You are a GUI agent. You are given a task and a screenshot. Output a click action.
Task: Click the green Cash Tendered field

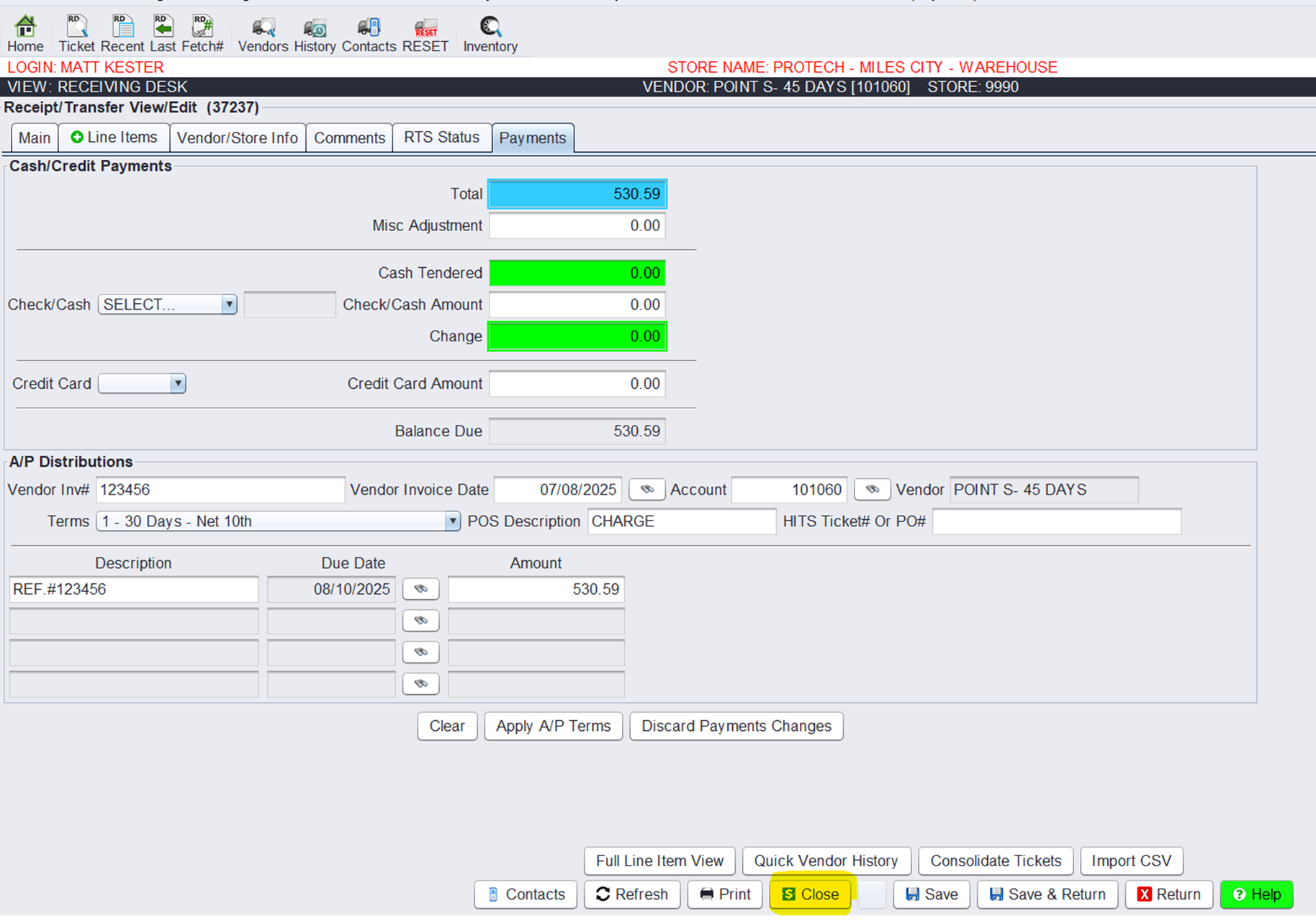coord(577,273)
